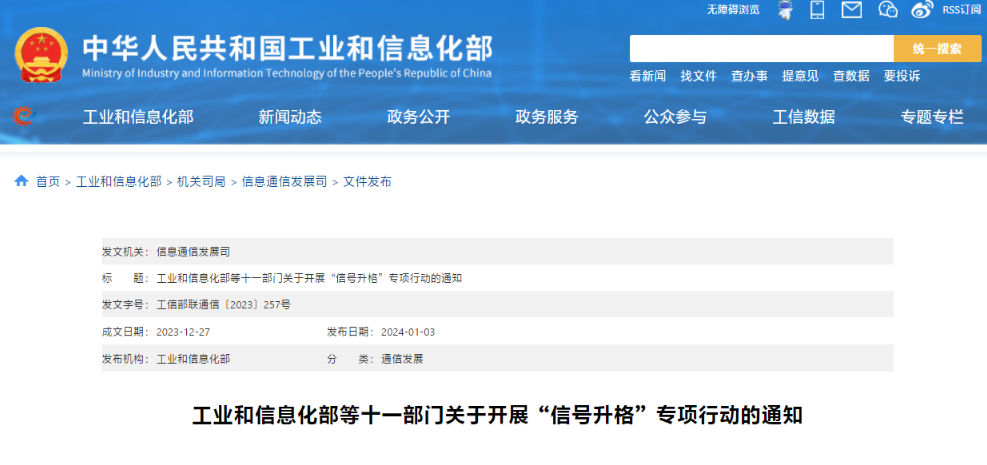Open 查办事 quick link
Image resolution: width=987 pixels, height=465 pixels.
point(750,76)
